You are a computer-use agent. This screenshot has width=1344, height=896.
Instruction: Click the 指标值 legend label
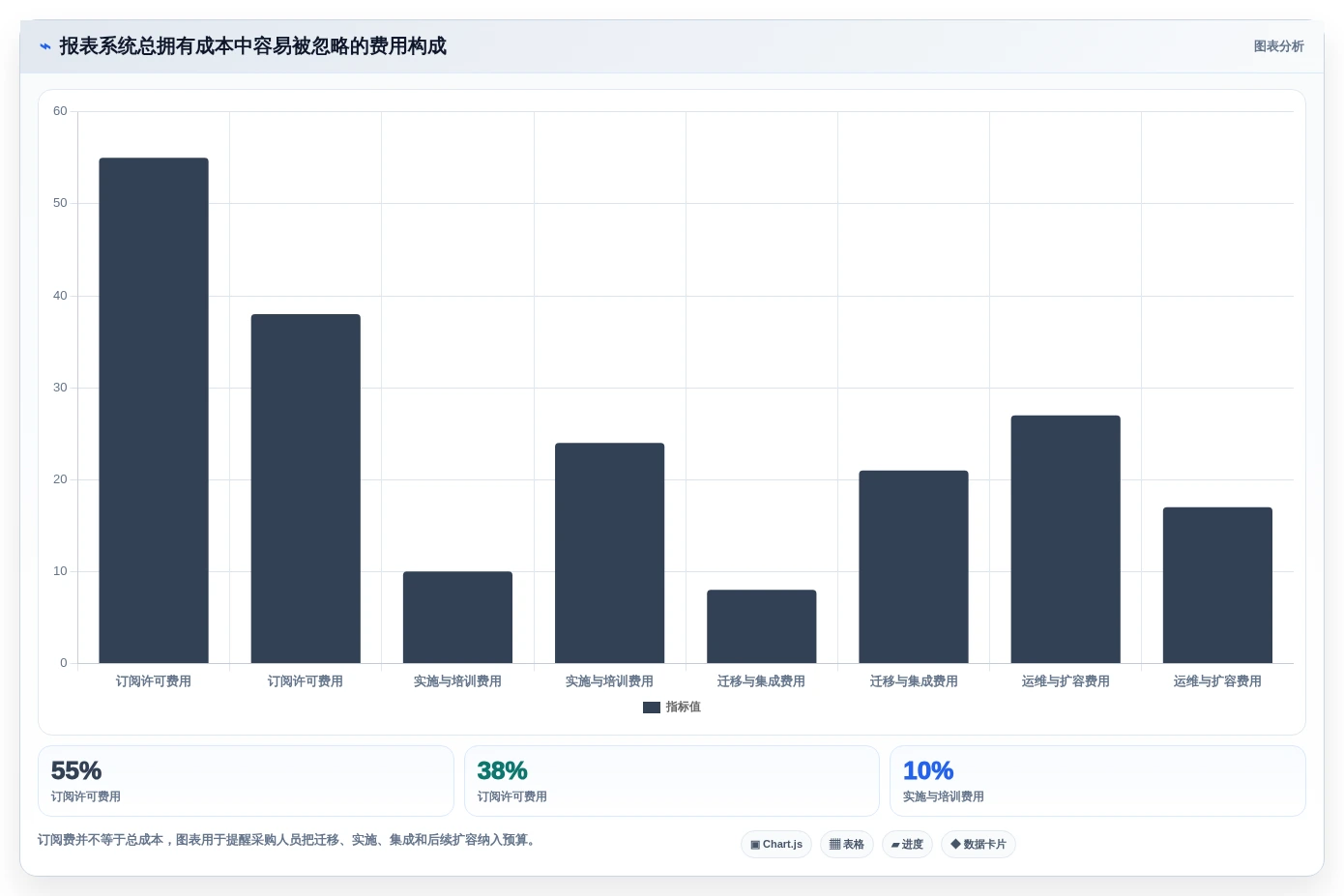click(683, 708)
